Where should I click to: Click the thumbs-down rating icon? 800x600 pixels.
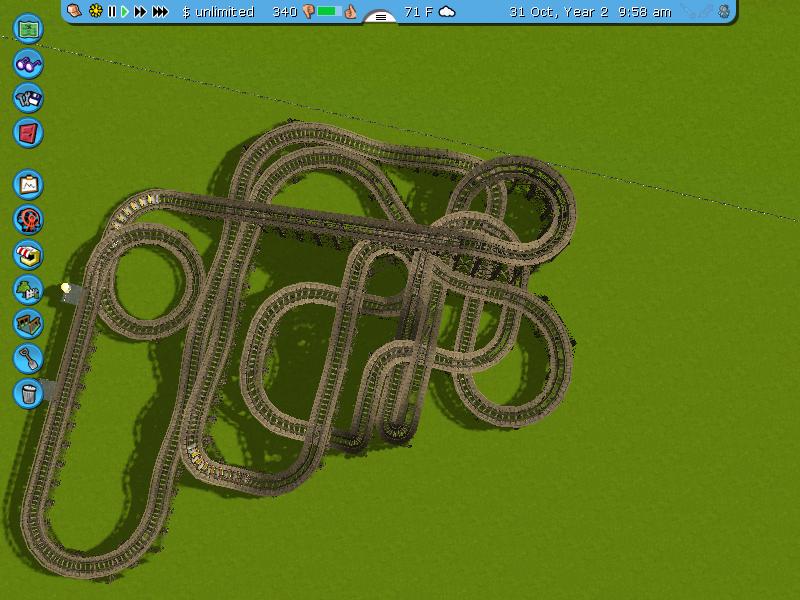click(308, 12)
